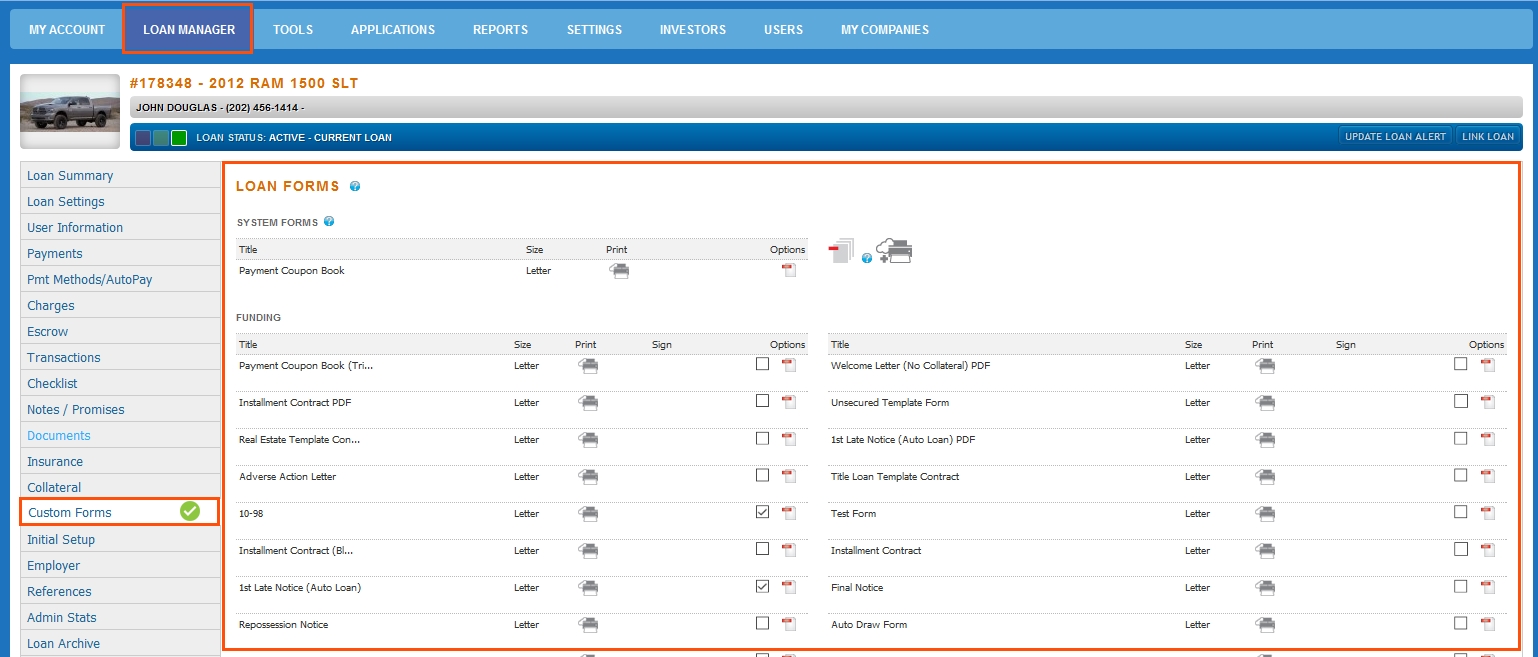Check the Installment Contract PDF checkbox

tap(763, 401)
